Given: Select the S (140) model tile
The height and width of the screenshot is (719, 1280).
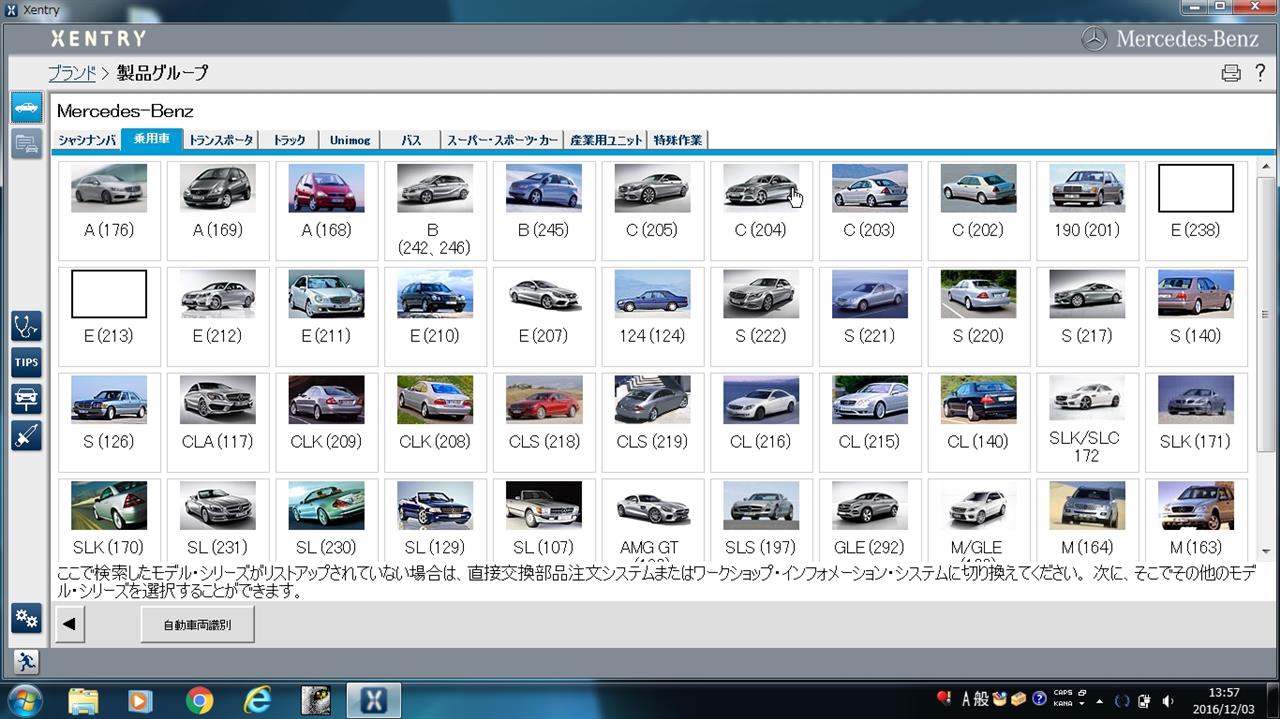Looking at the screenshot, I should coord(1196,316).
